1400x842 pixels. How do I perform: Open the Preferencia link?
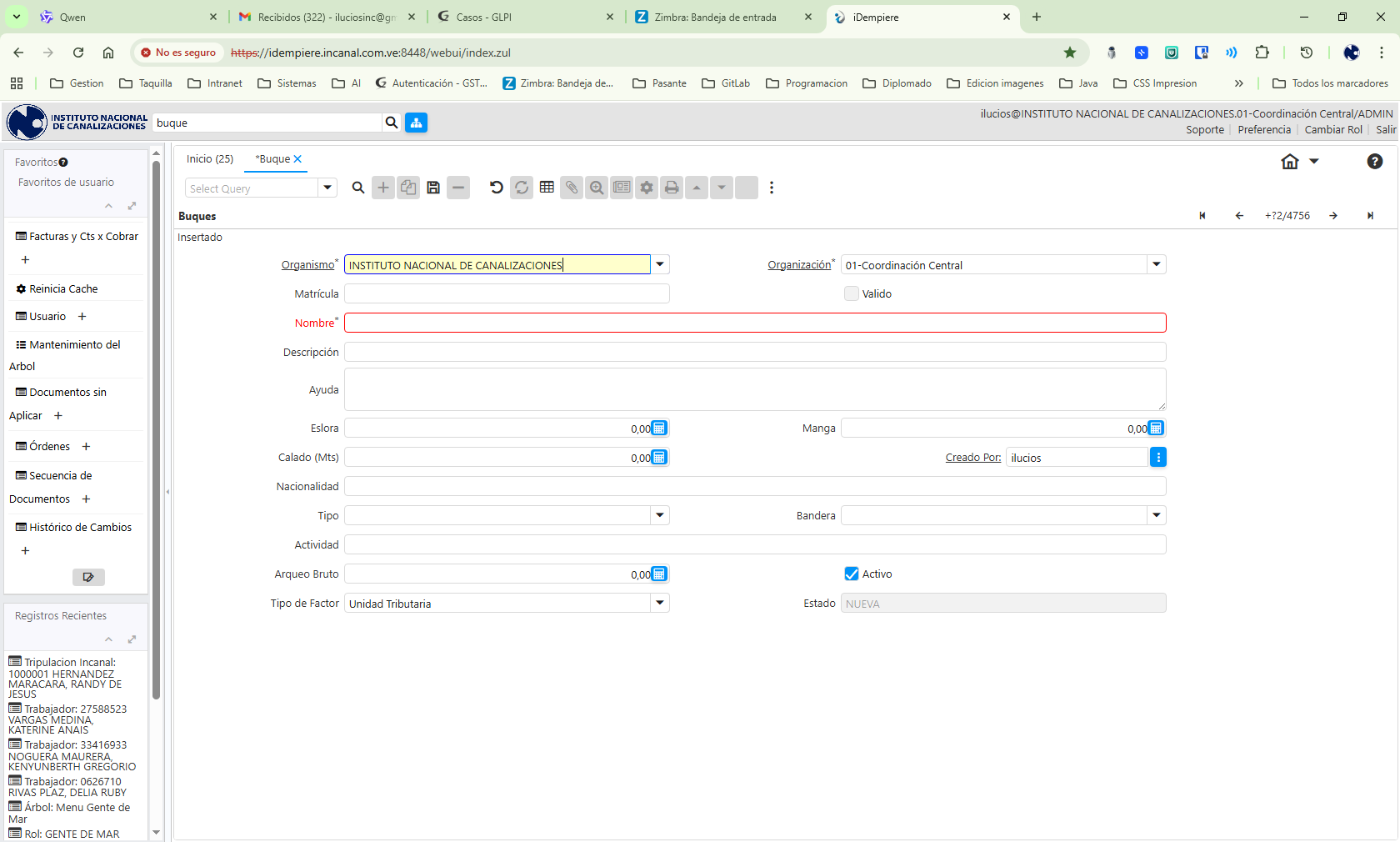point(1264,130)
